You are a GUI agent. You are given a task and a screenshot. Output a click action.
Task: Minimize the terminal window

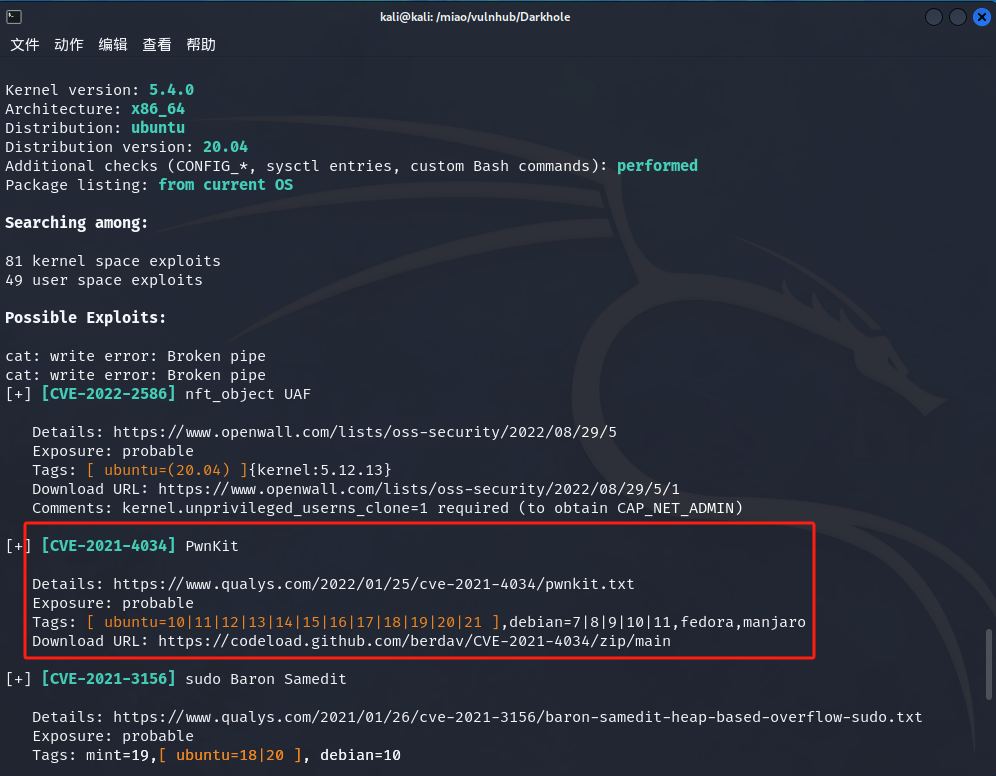pos(934,17)
